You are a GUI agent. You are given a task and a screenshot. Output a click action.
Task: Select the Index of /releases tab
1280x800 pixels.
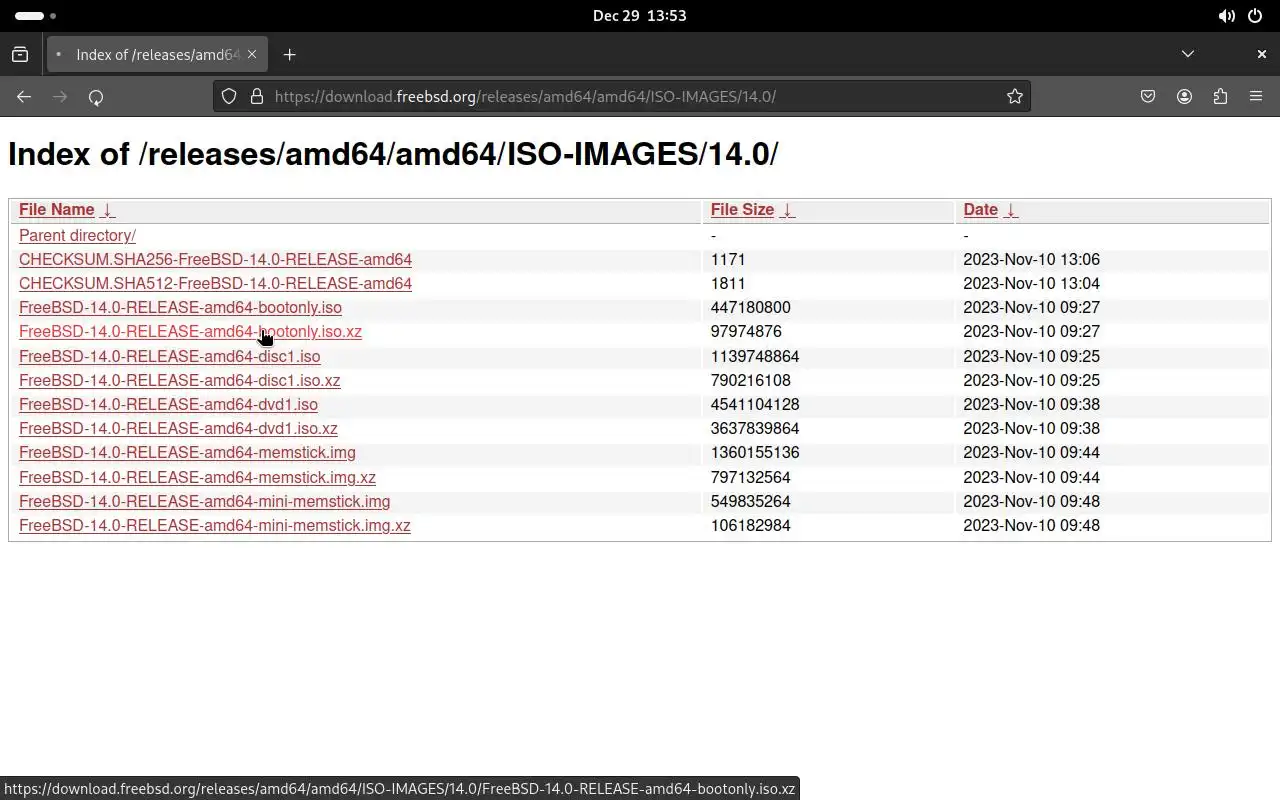click(157, 55)
